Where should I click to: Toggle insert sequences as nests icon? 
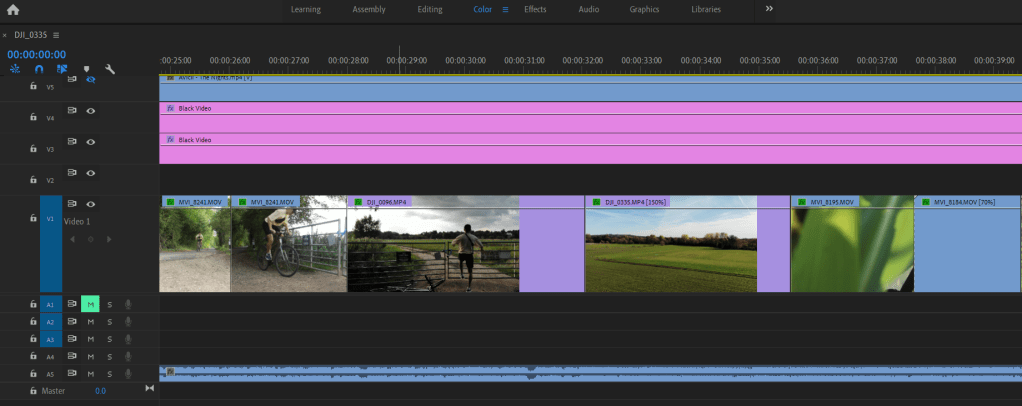[x=16, y=68]
